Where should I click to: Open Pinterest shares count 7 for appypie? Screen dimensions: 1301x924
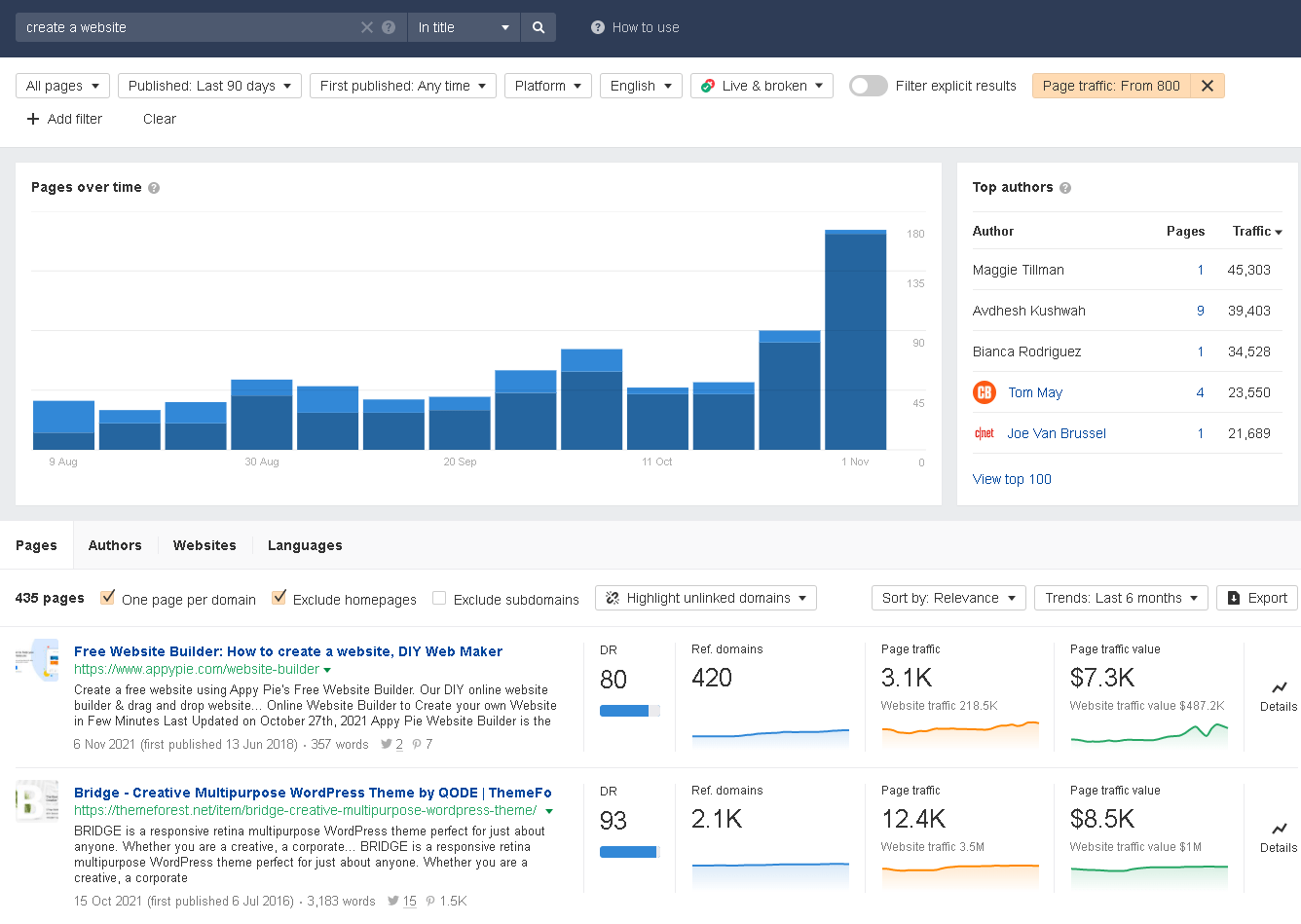point(423,744)
